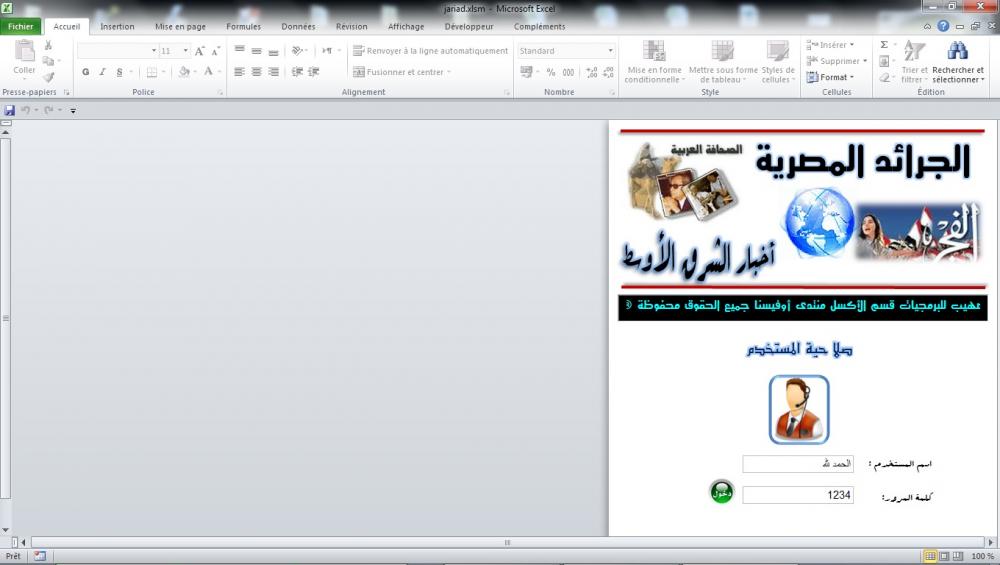Open the font color dropdown arrow

pos(219,72)
